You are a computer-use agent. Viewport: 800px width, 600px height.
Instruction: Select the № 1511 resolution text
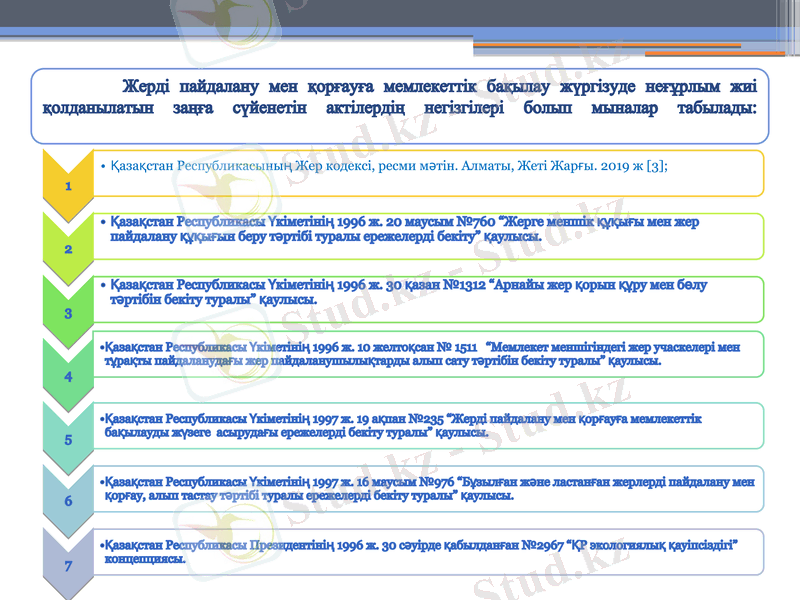420,354
